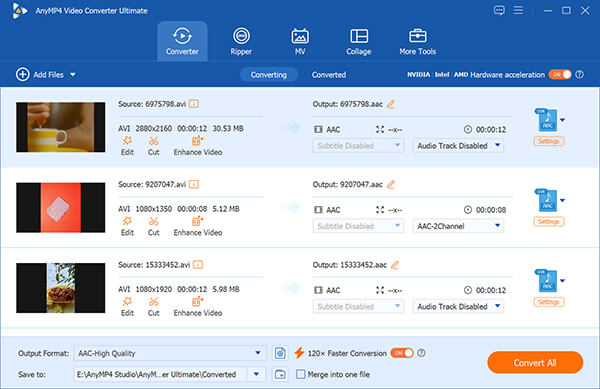
Task: Click the Add Files button
Action: tap(40, 75)
